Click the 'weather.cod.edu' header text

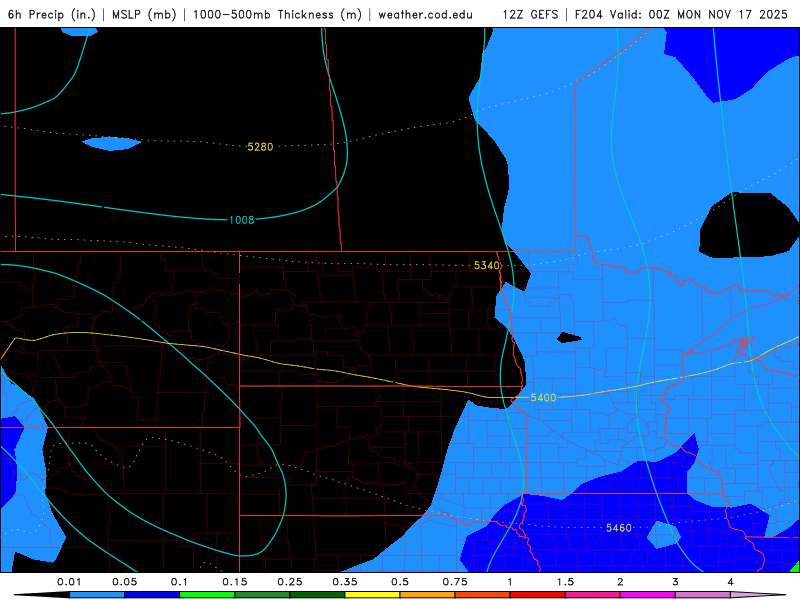click(x=425, y=14)
